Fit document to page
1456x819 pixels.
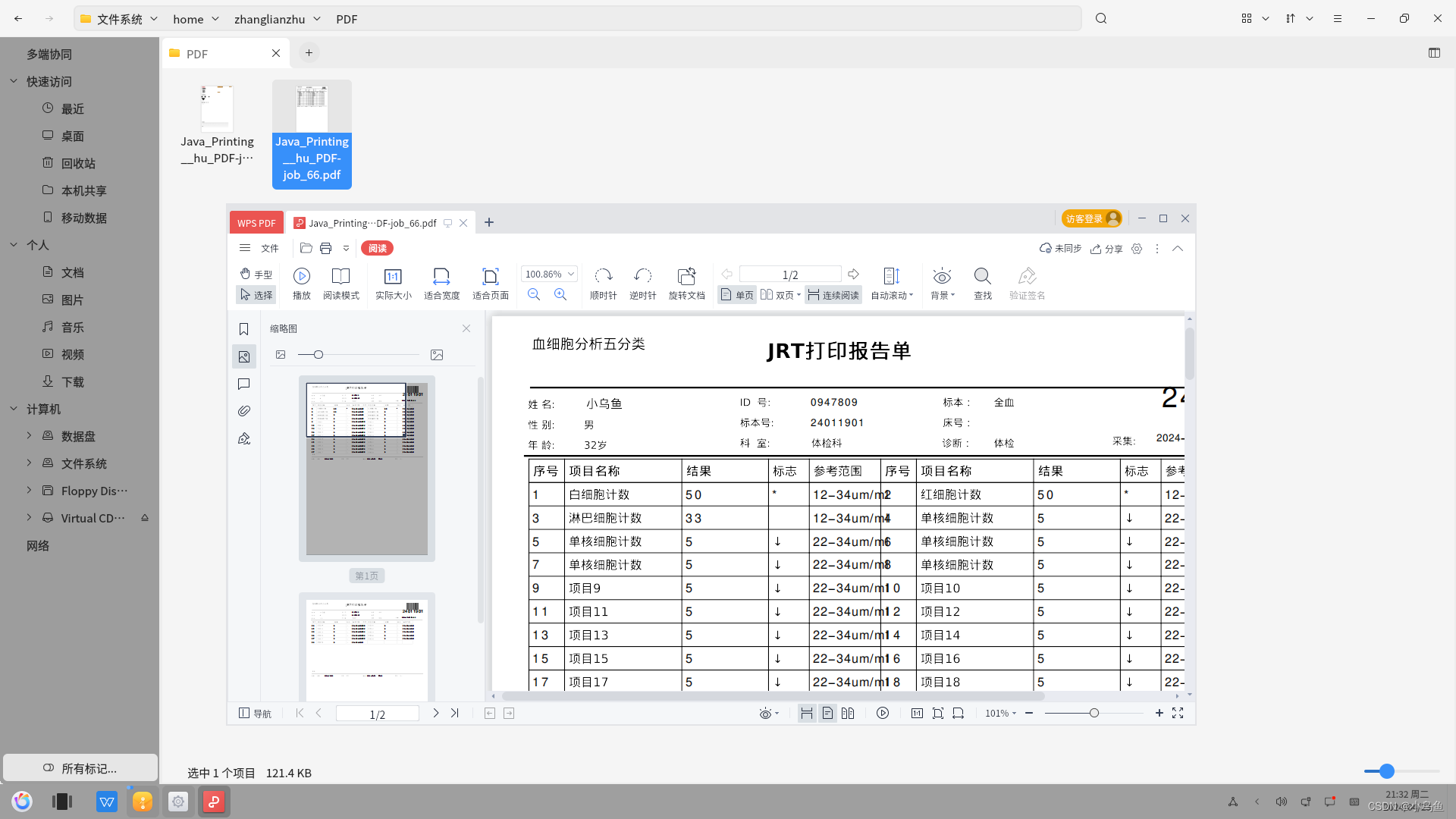pyautogui.click(x=491, y=284)
